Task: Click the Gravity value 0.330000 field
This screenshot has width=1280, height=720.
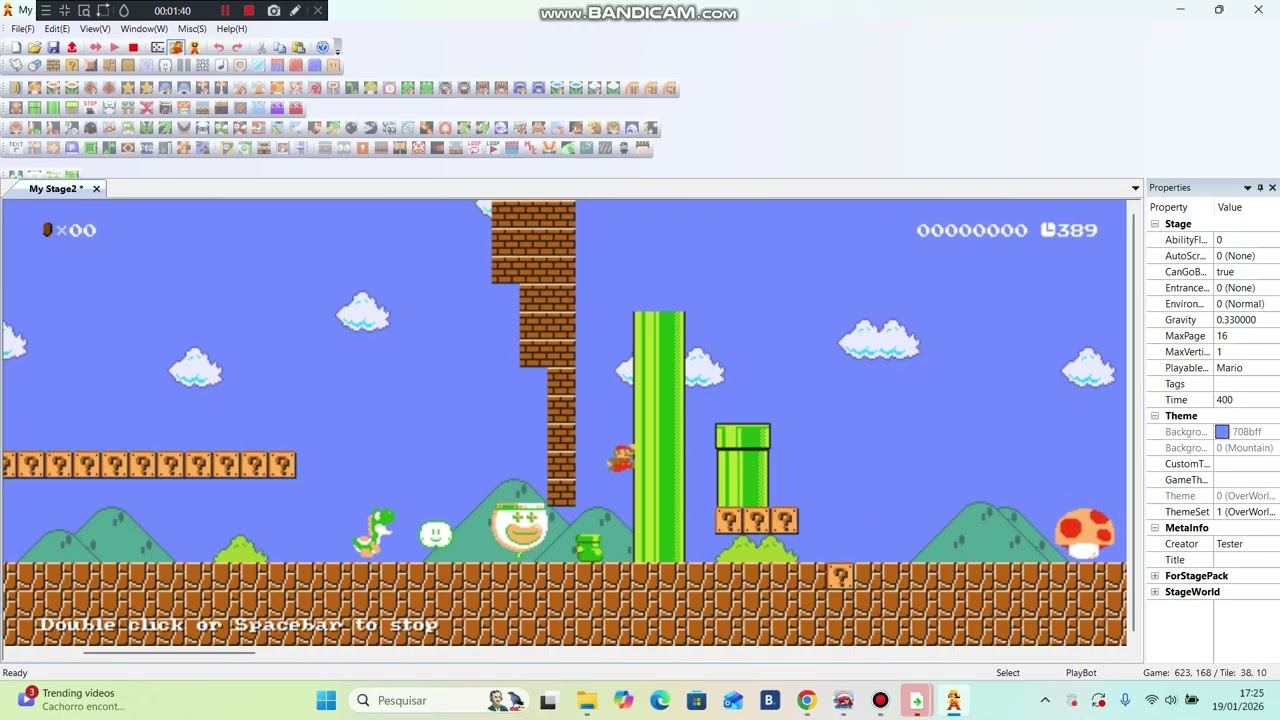Action: [x=1247, y=320]
